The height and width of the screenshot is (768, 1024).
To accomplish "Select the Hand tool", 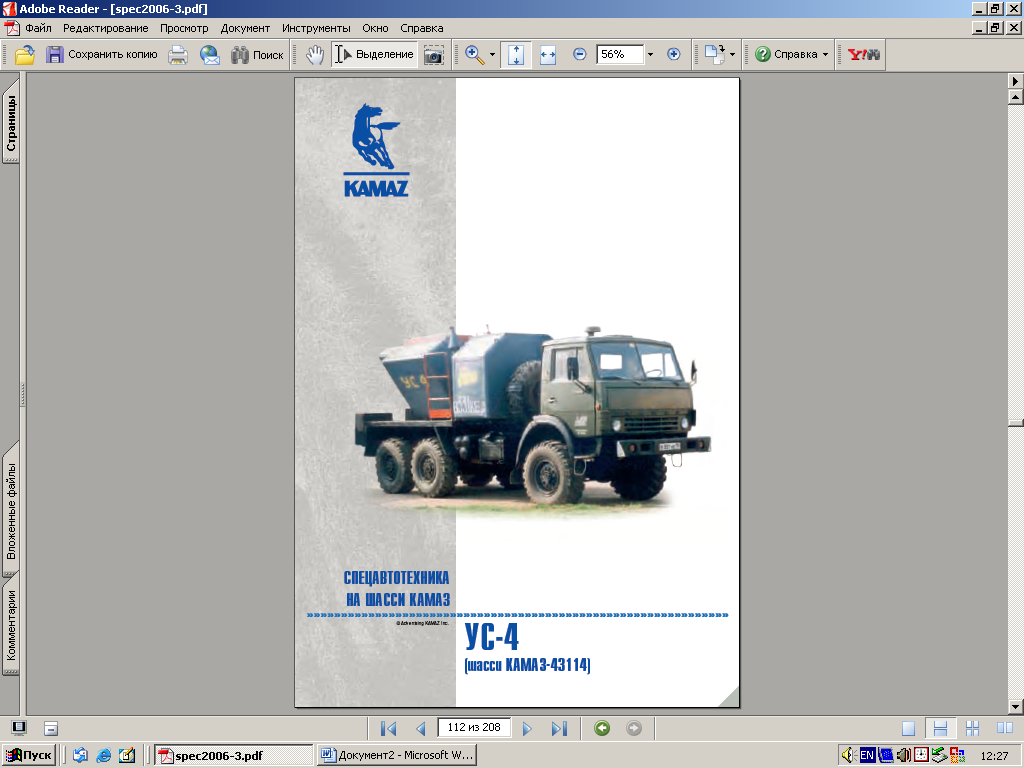I will pos(315,55).
